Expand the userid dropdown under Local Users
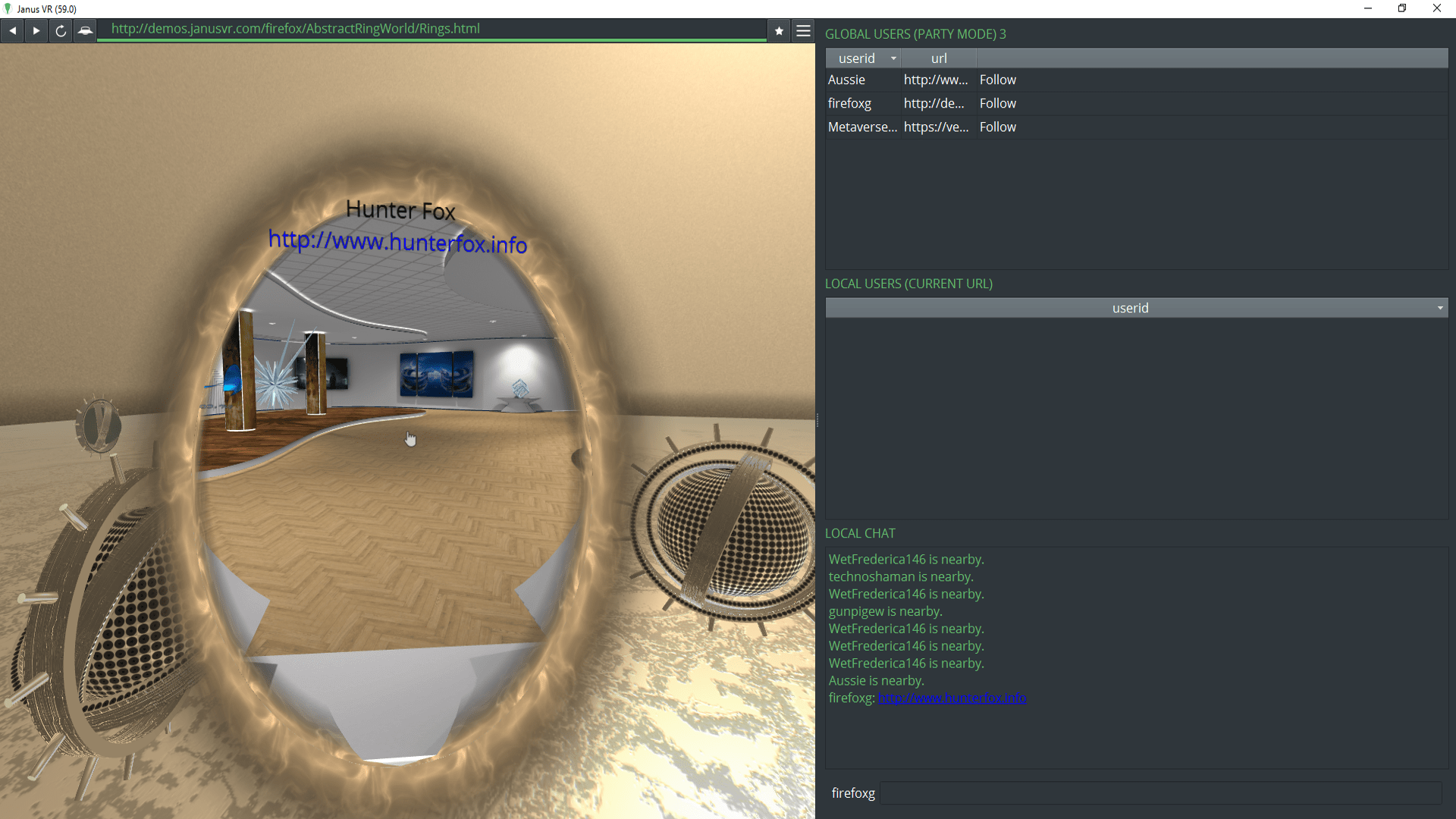Viewport: 1456px width, 819px height. pos(1439,307)
